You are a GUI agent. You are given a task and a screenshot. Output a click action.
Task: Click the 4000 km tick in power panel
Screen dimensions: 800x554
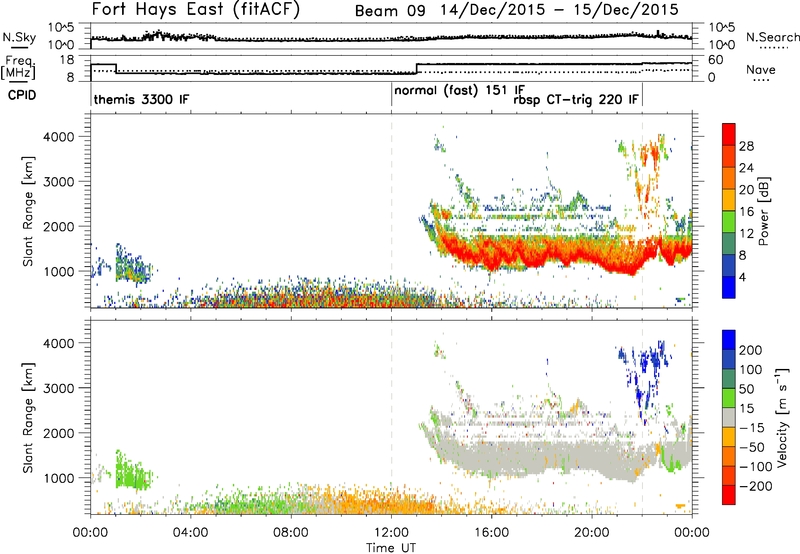point(60,136)
